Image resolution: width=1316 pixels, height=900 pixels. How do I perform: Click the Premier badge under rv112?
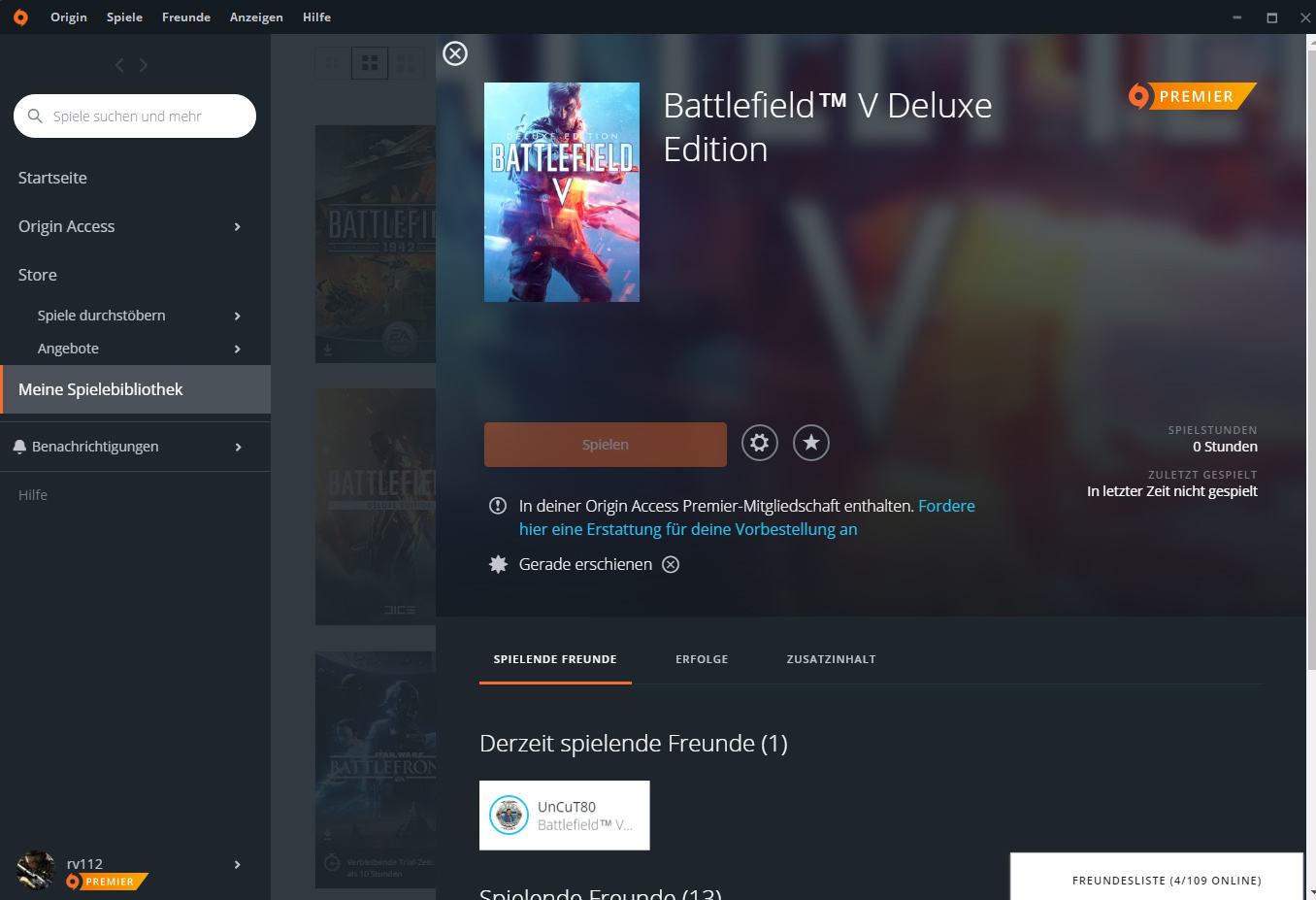point(107,882)
